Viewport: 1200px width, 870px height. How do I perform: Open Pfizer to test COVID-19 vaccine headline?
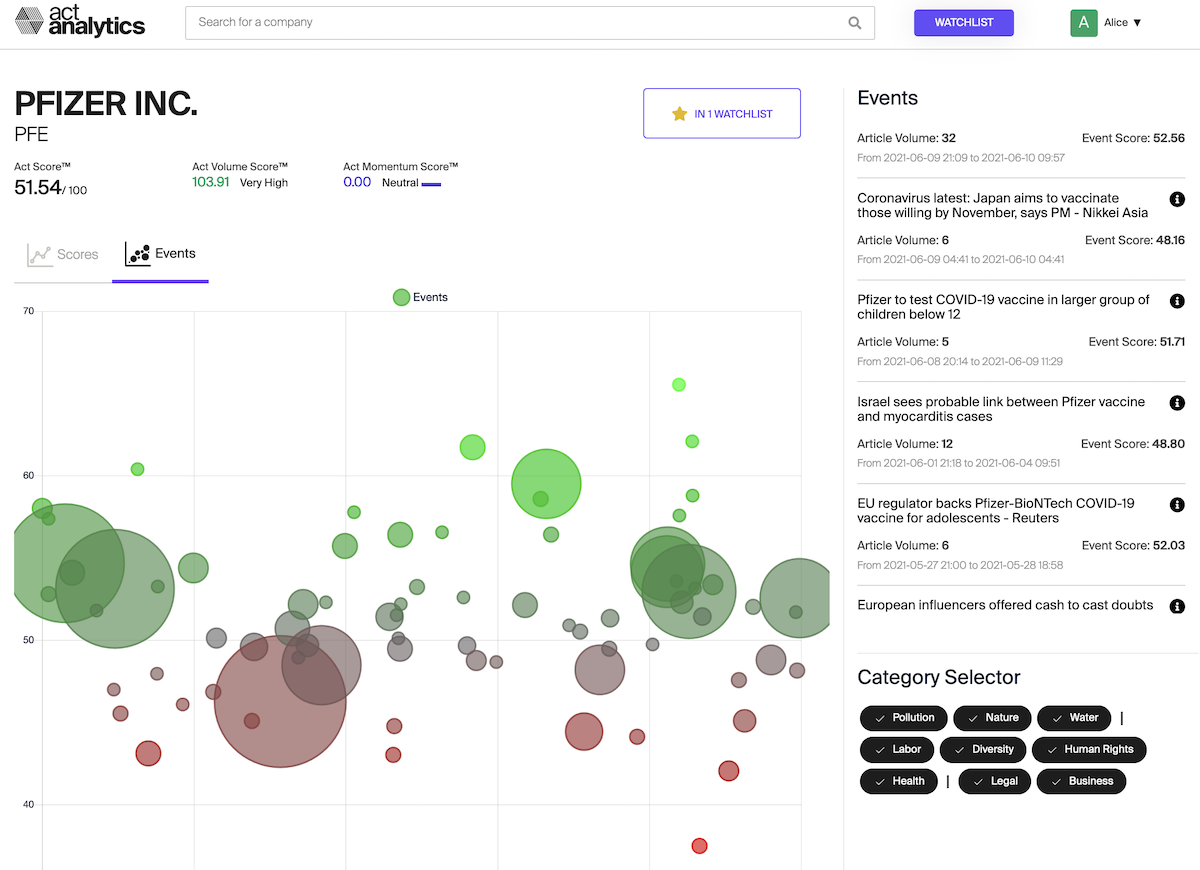[x=1003, y=307]
